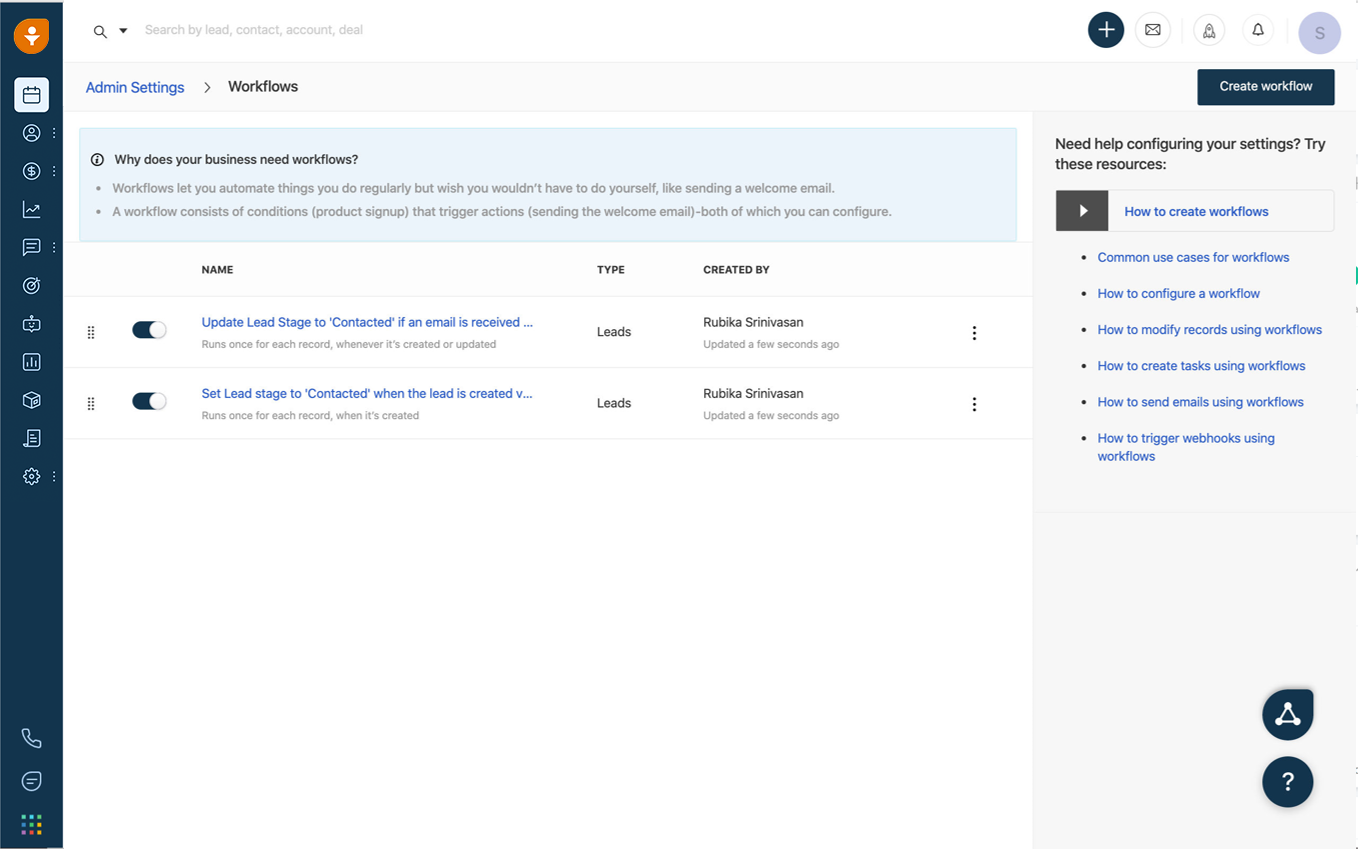Open the Deals dollar icon in sidebar
This screenshot has height=849, width=1358.
coord(31,171)
